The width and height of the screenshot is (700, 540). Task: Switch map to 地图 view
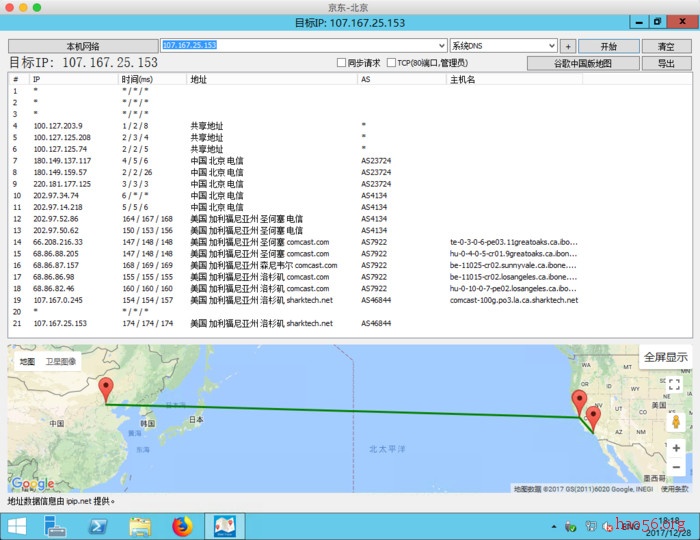pos(27,361)
